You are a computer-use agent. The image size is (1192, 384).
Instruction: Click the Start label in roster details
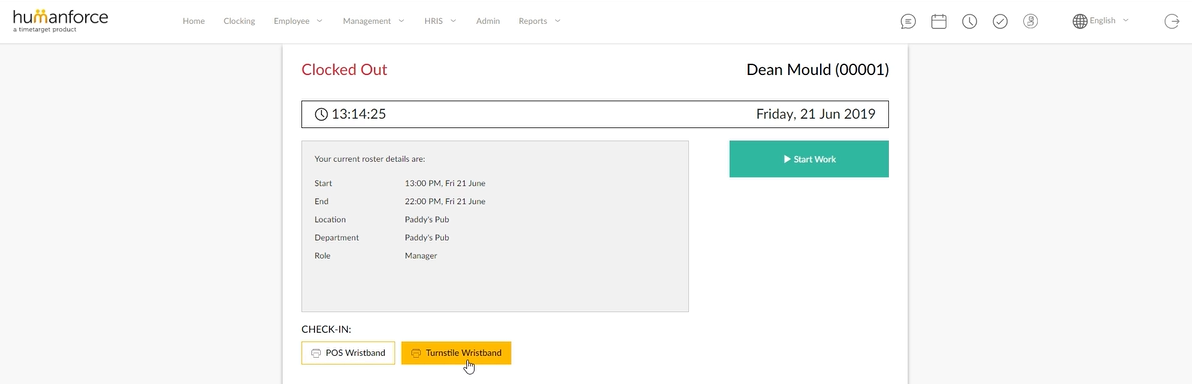(x=323, y=183)
